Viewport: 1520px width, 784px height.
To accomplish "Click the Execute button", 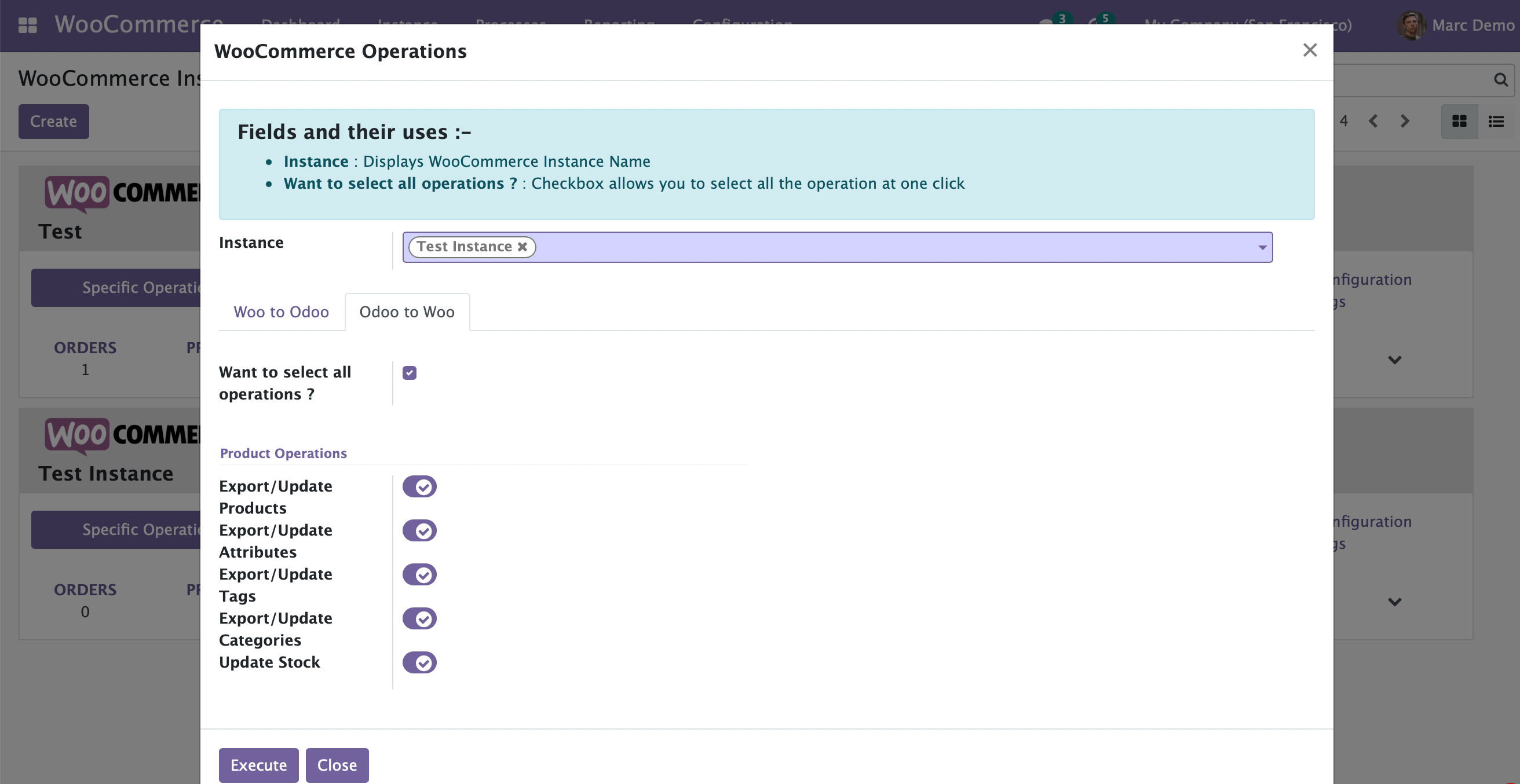I will pyautogui.click(x=258, y=765).
